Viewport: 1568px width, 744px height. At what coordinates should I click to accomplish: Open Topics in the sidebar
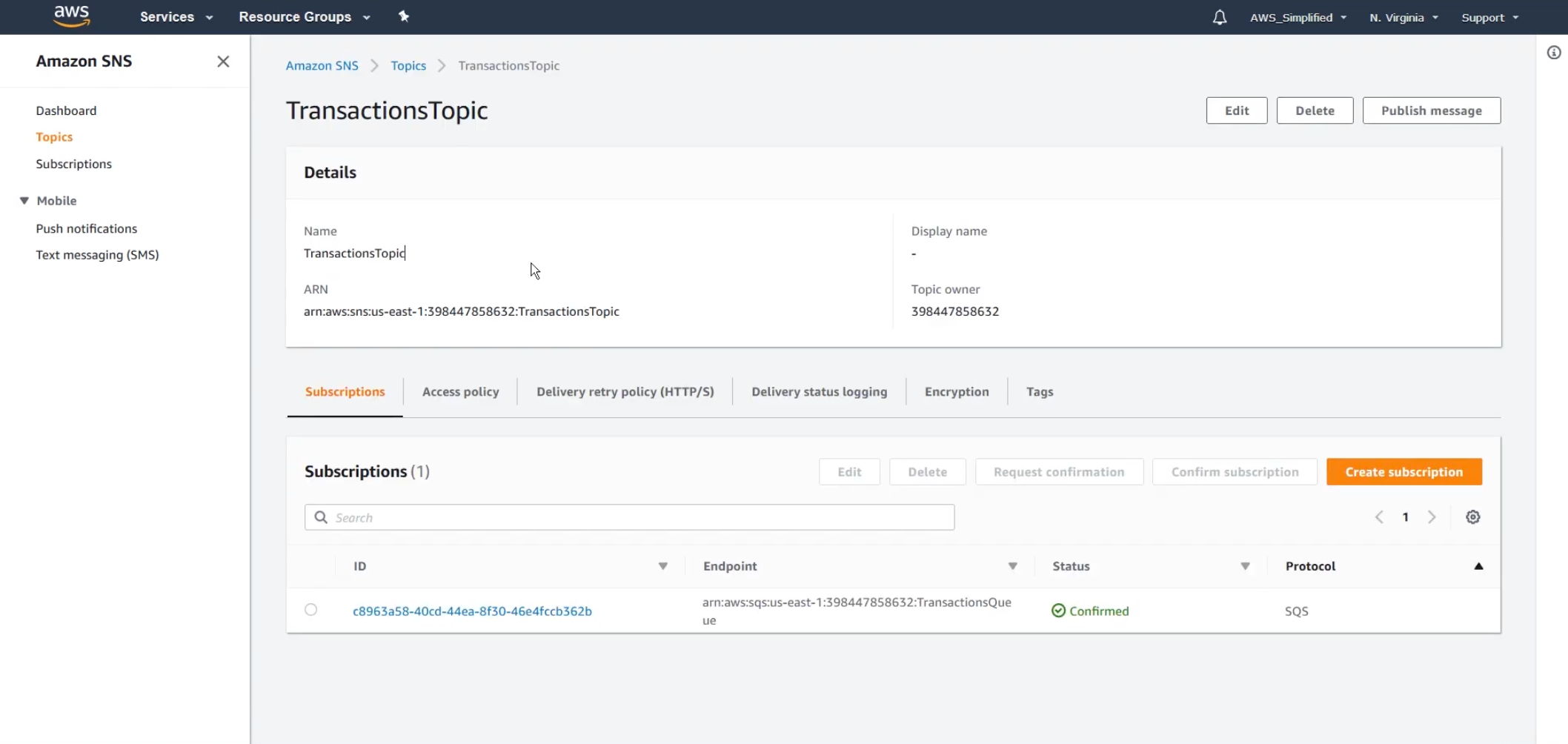(x=54, y=137)
